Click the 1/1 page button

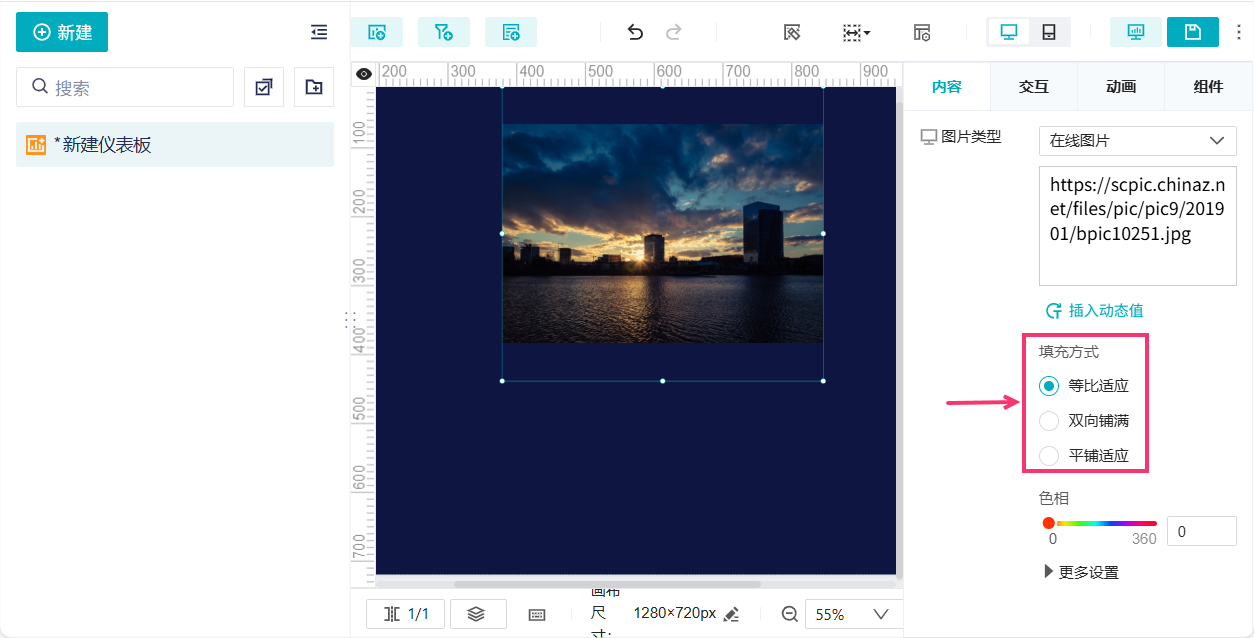point(406,614)
